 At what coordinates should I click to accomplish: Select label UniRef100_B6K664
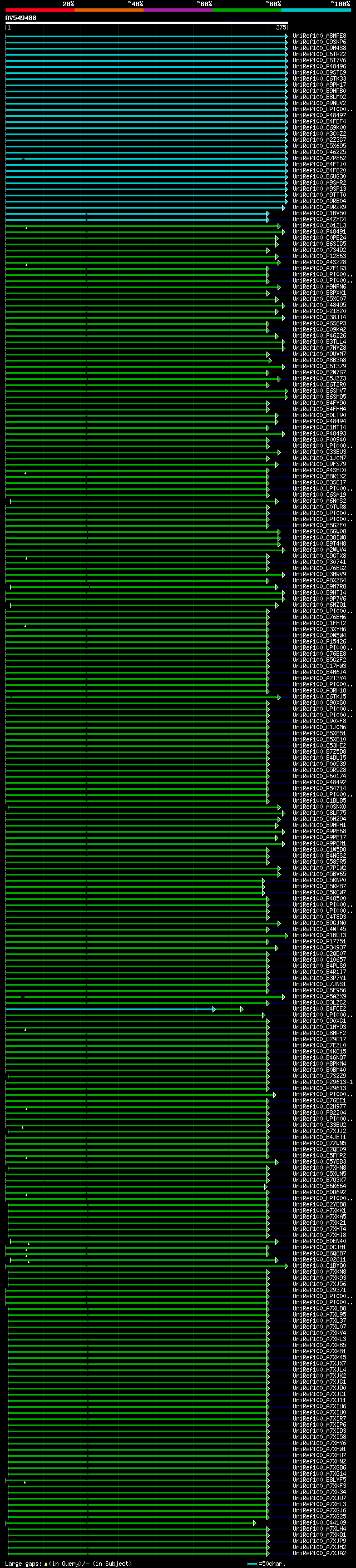[319, 1186]
